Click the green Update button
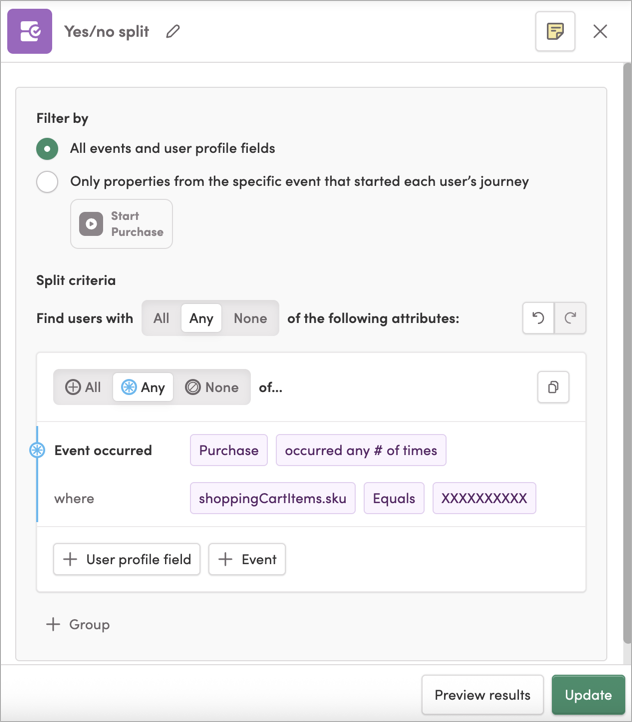This screenshot has height=722, width=632. click(x=588, y=695)
